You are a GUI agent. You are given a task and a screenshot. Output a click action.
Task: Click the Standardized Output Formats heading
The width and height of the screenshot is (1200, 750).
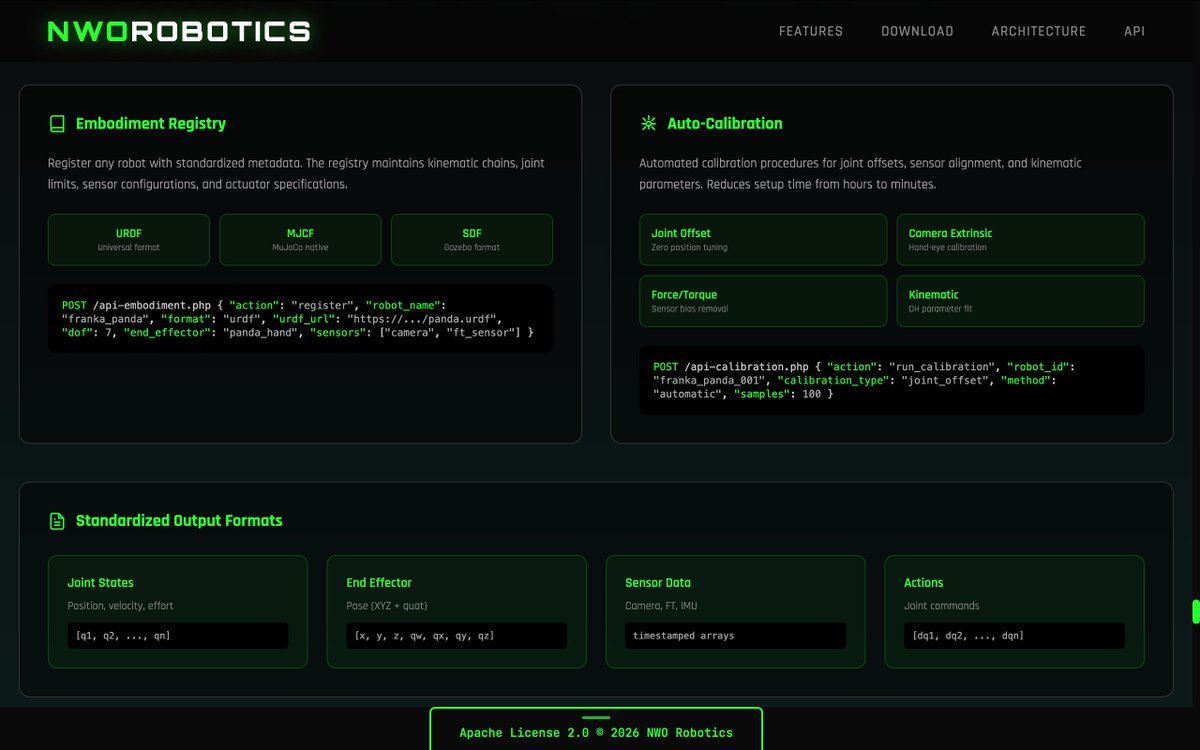179,521
